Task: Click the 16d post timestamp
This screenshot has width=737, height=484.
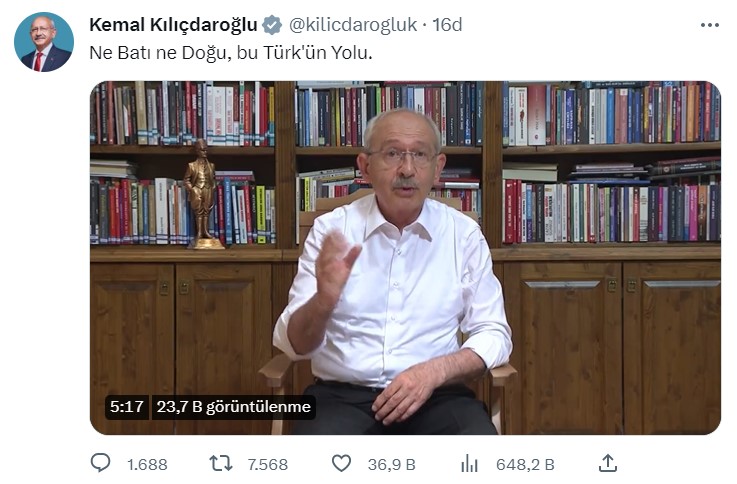Action: (447, 24)
